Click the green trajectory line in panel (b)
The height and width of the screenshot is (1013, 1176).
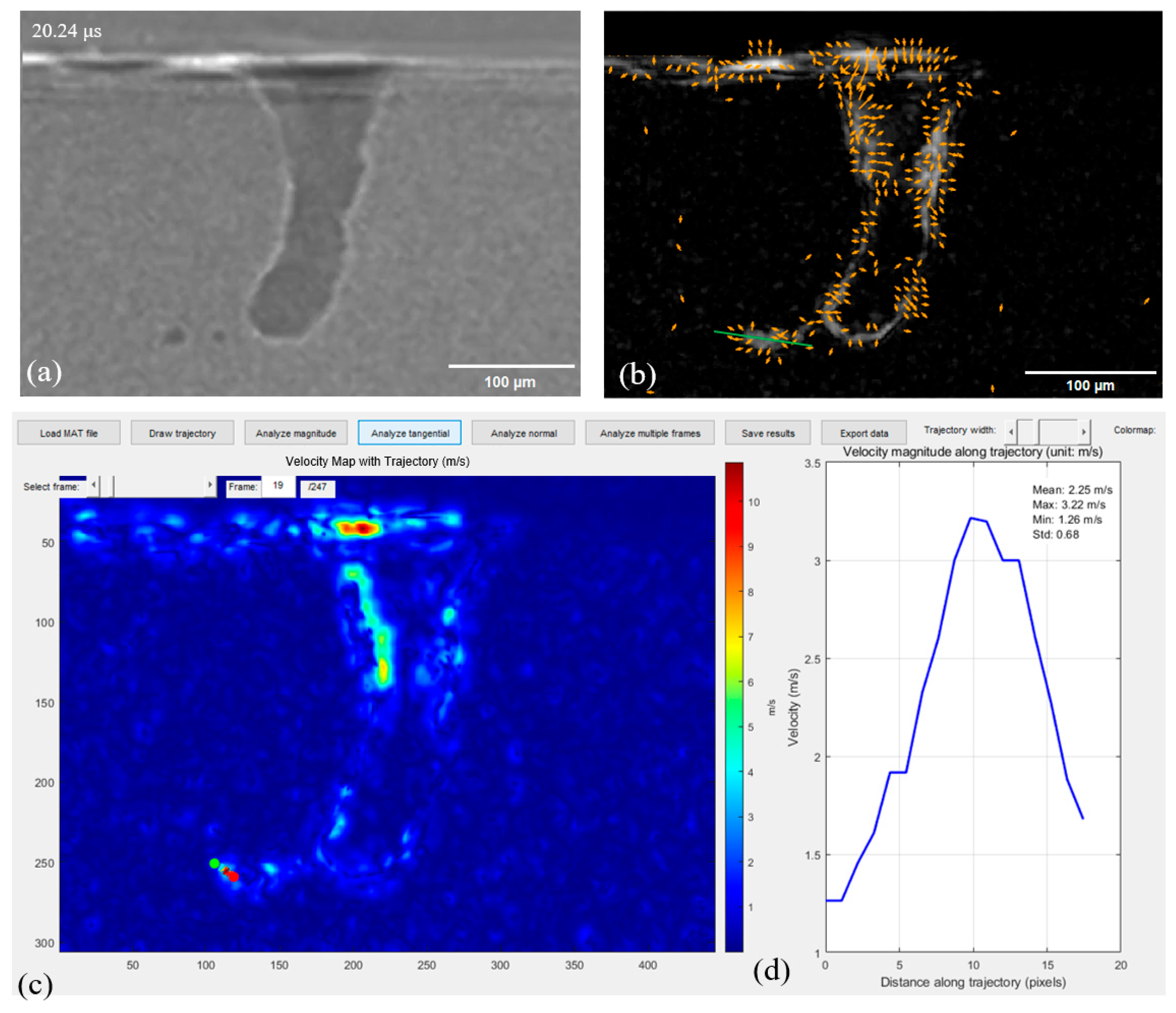763,338
